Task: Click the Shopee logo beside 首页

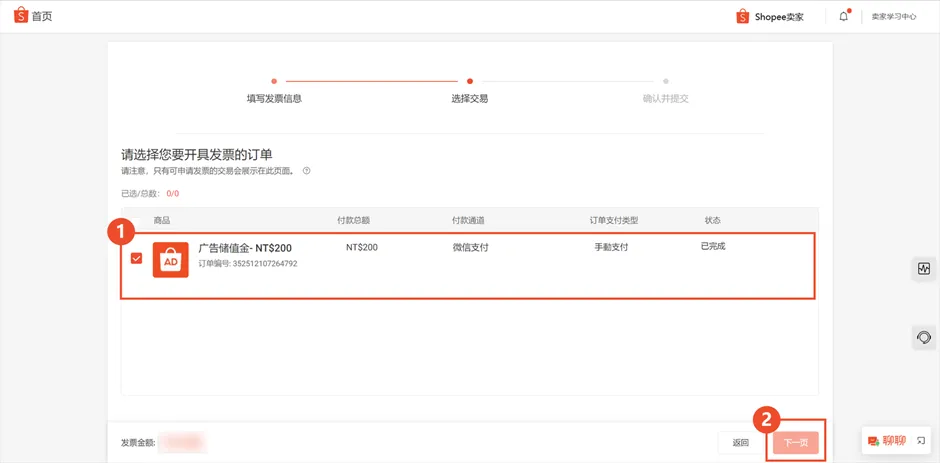Action: (21, 16)
